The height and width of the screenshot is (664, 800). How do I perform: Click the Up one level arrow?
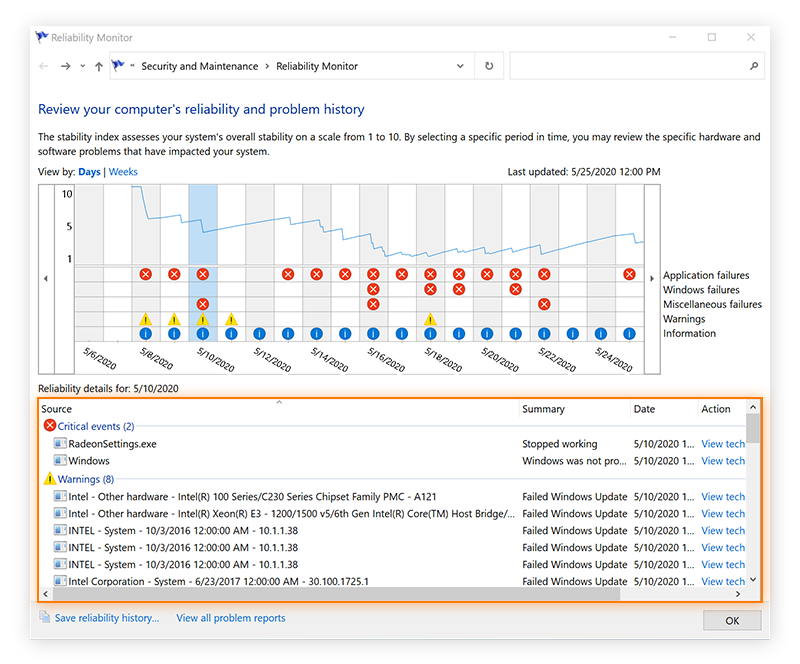[x=98, y=66]
